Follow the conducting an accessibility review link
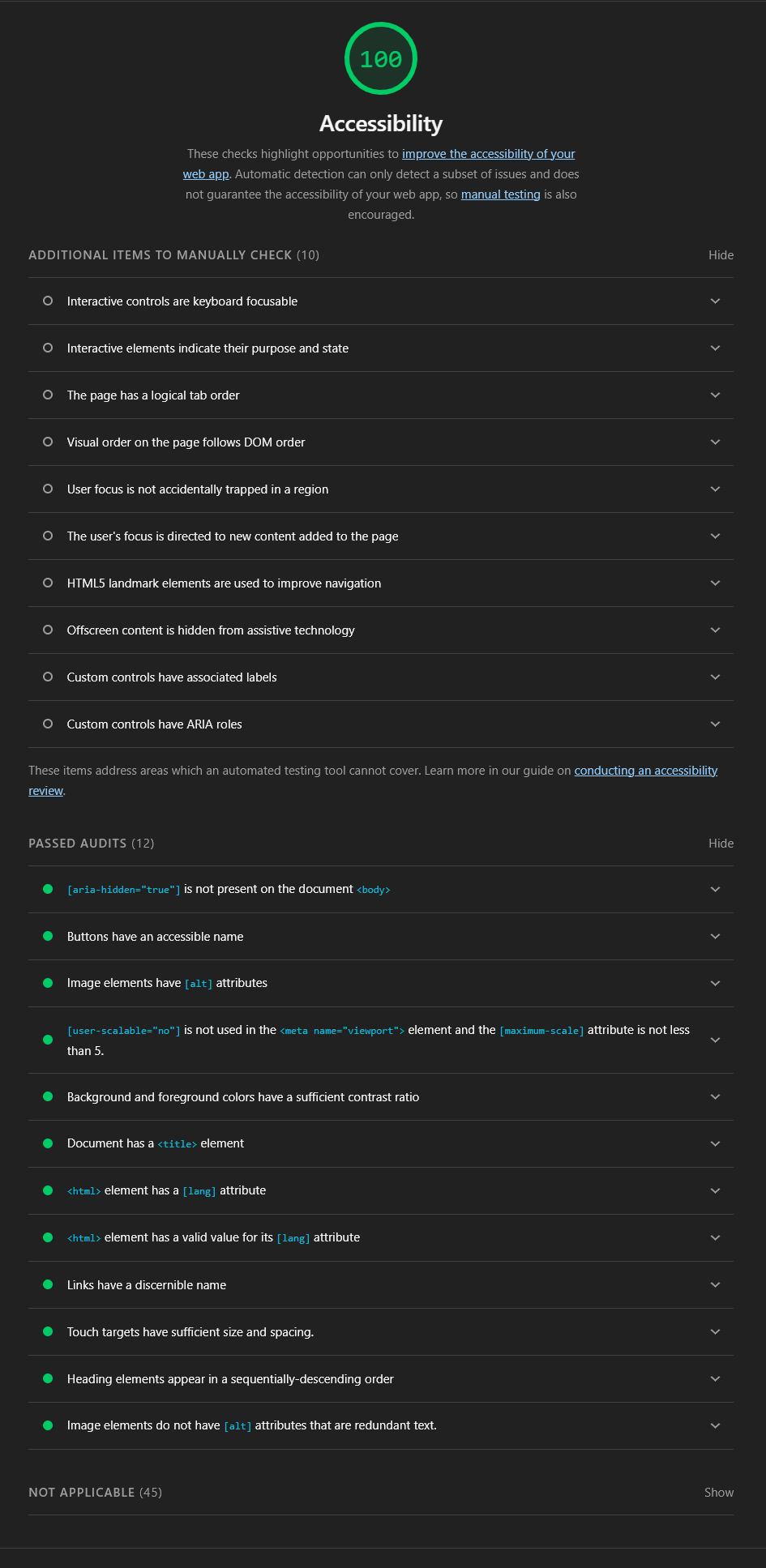 pyautogui.click(x=645, y=771)
